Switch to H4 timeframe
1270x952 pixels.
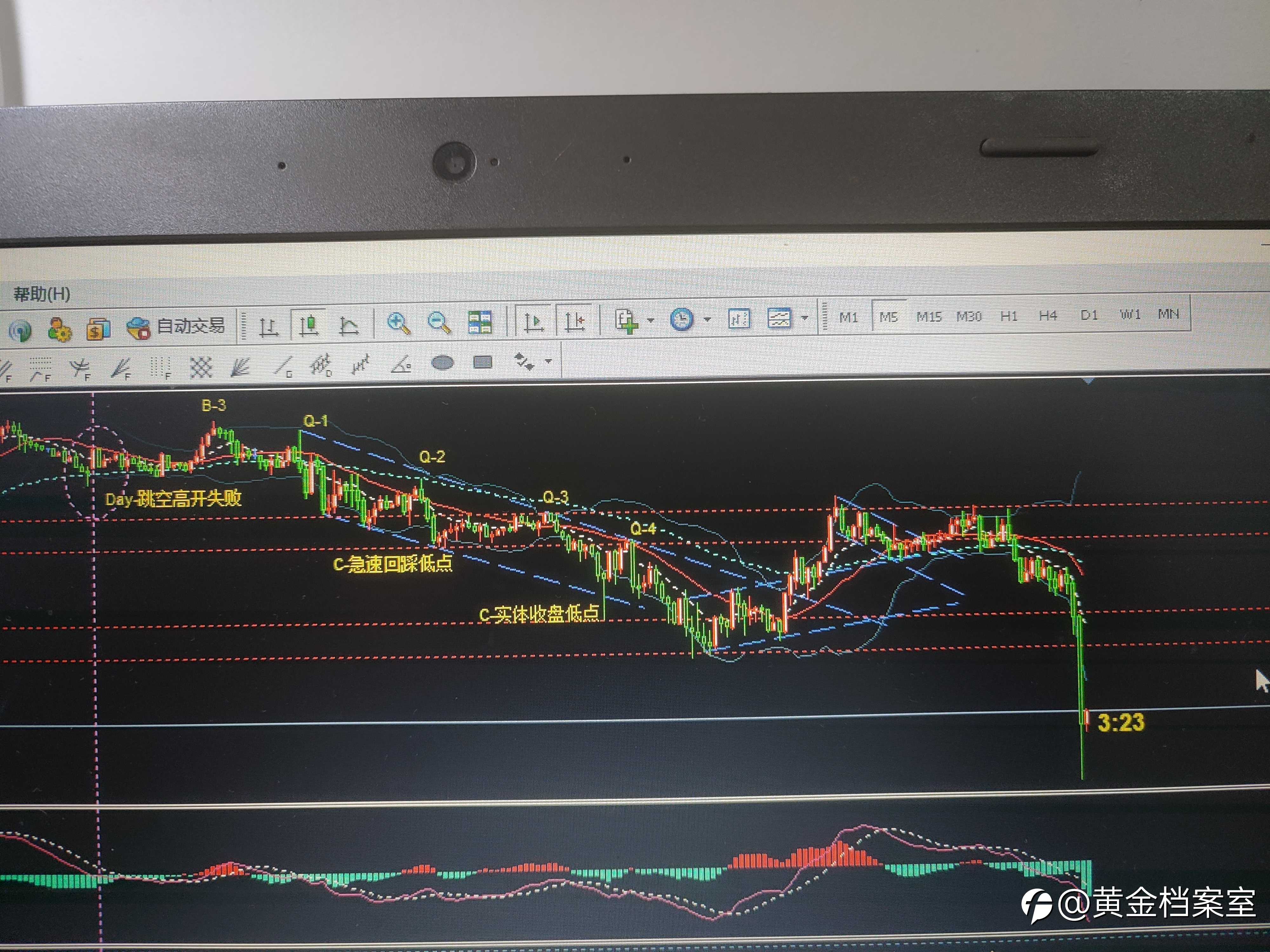[x=1048, y=315]
